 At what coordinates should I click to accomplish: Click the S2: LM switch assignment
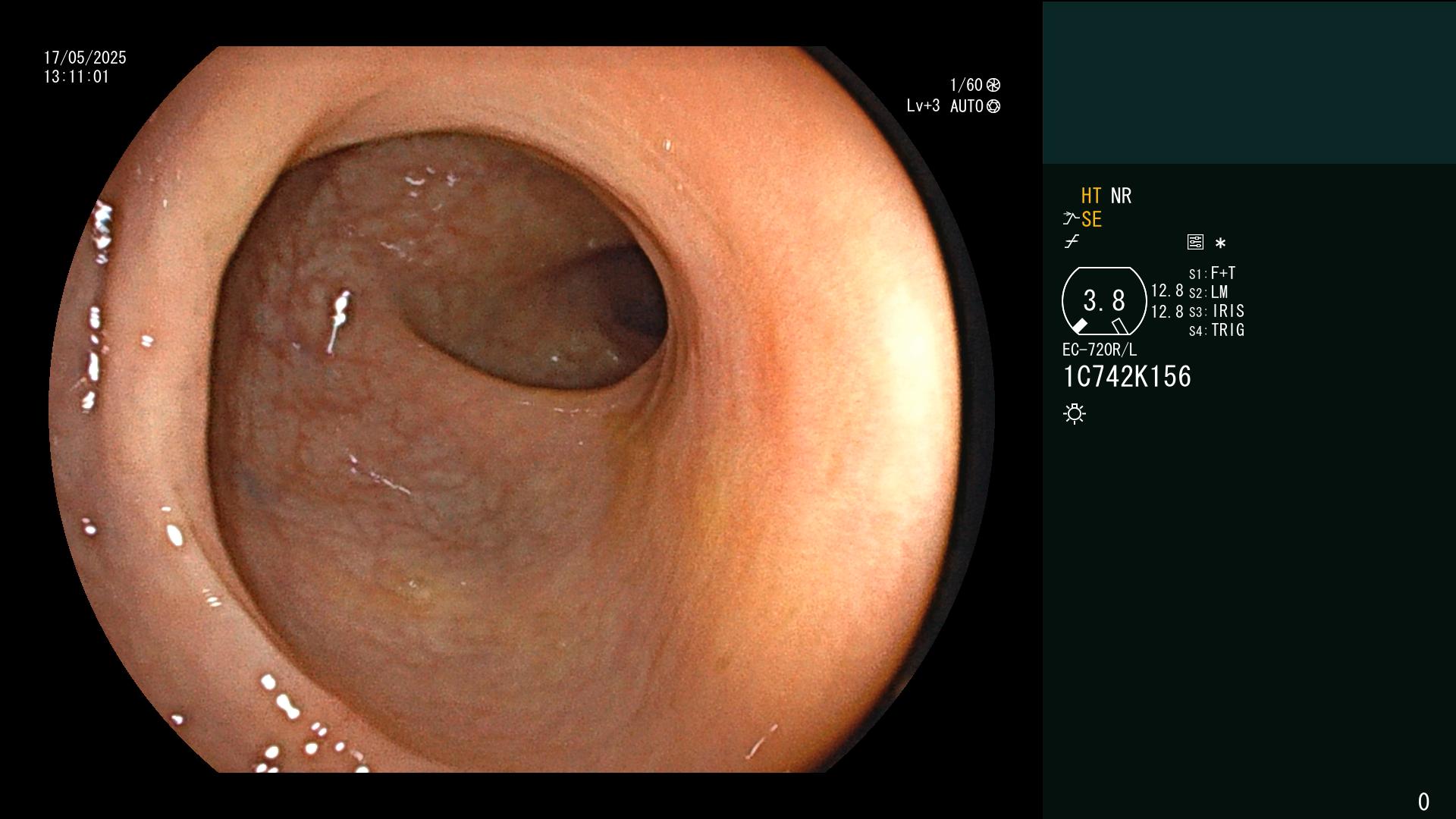coord(1209,292)
